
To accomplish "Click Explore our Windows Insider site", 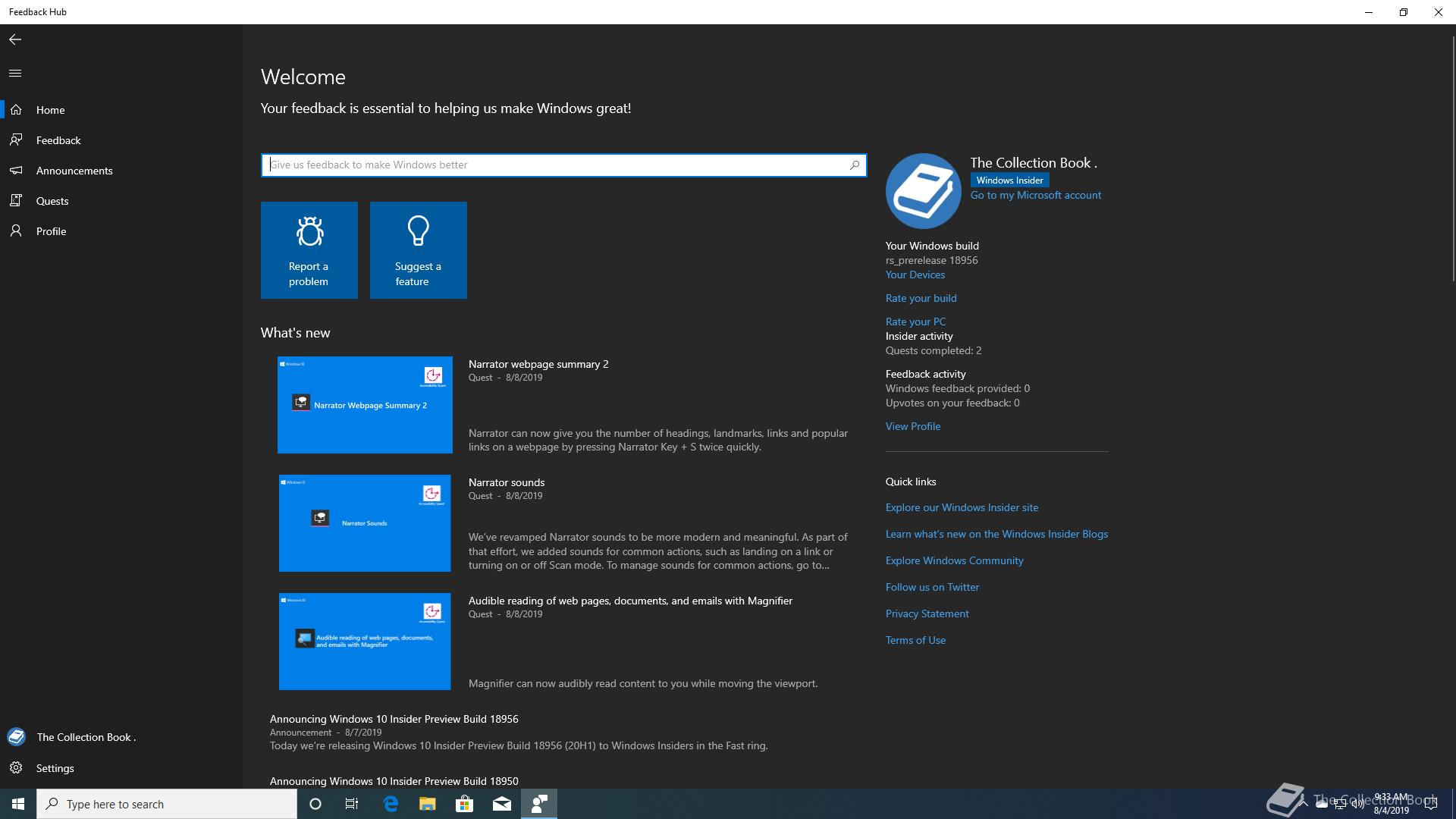I will coord(962,507).
